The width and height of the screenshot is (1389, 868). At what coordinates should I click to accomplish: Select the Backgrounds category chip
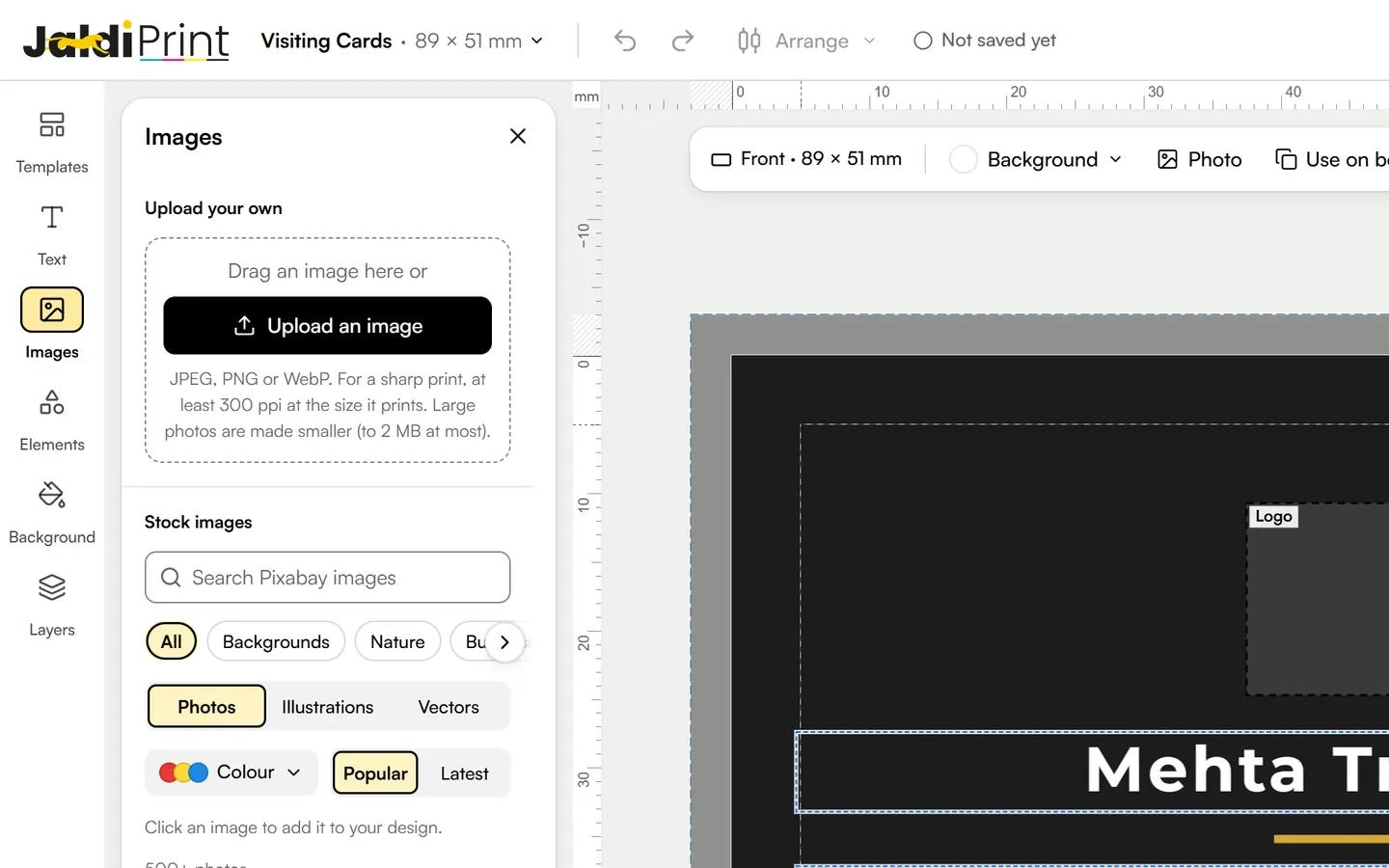tap(276, 641)
